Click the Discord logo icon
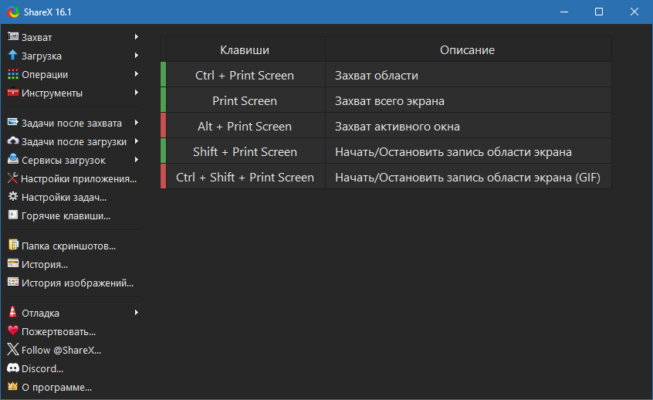Screen dimensions: 653x400 [13, 368]
